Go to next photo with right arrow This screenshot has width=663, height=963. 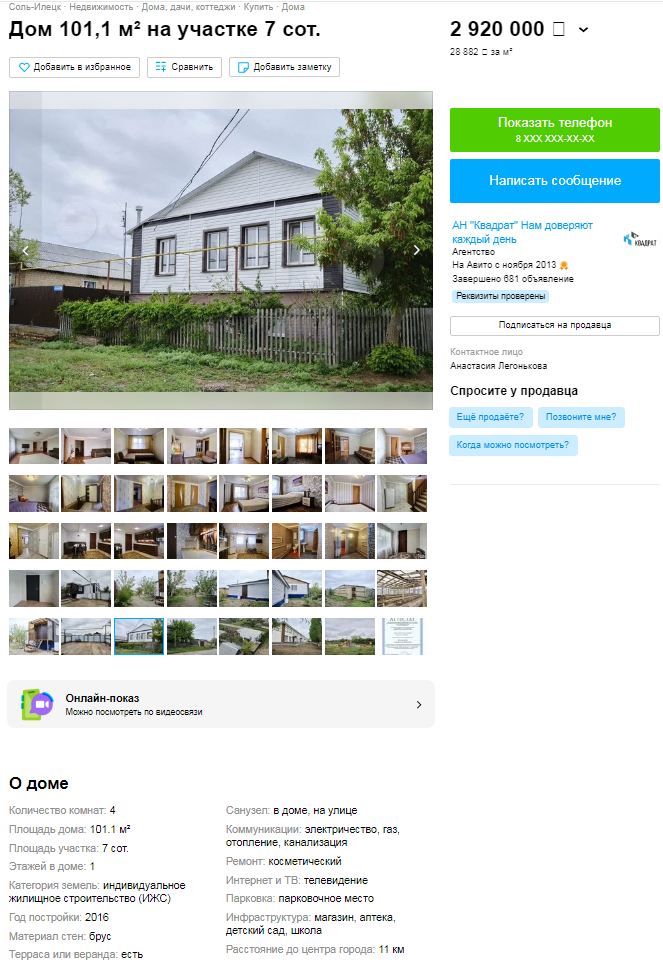(417, 250)
